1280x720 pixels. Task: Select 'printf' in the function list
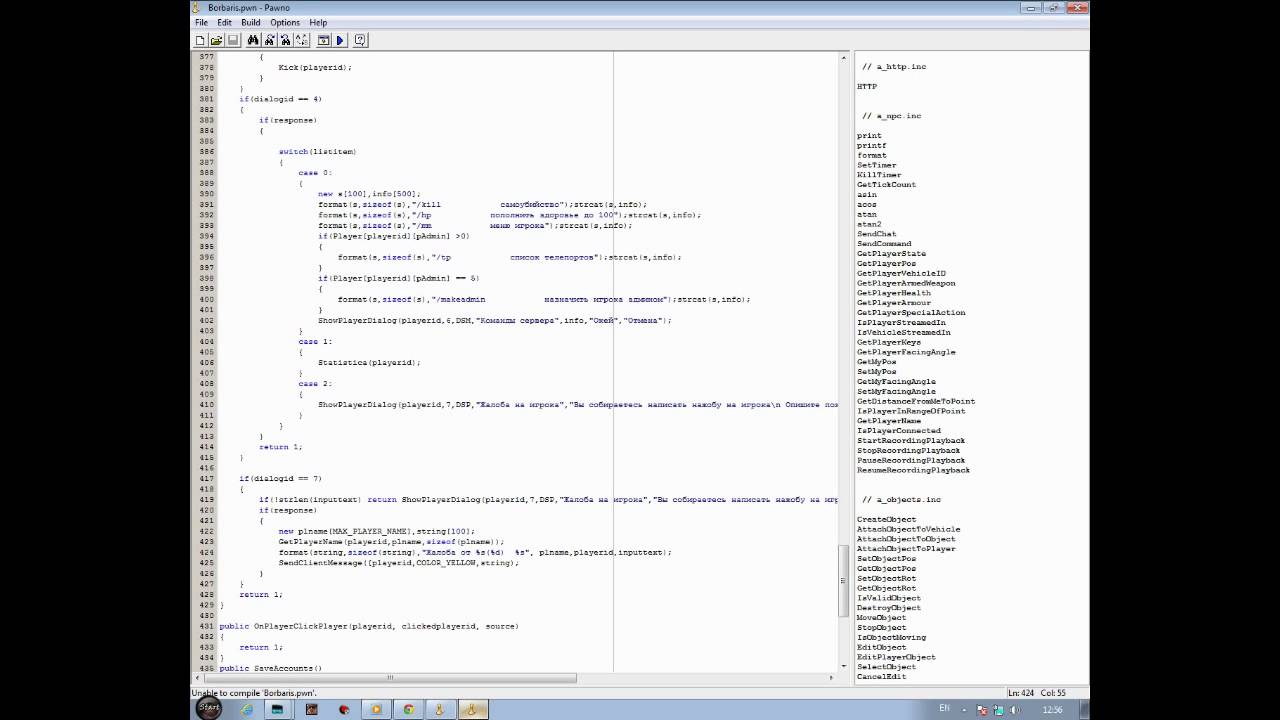click(871, 145)
